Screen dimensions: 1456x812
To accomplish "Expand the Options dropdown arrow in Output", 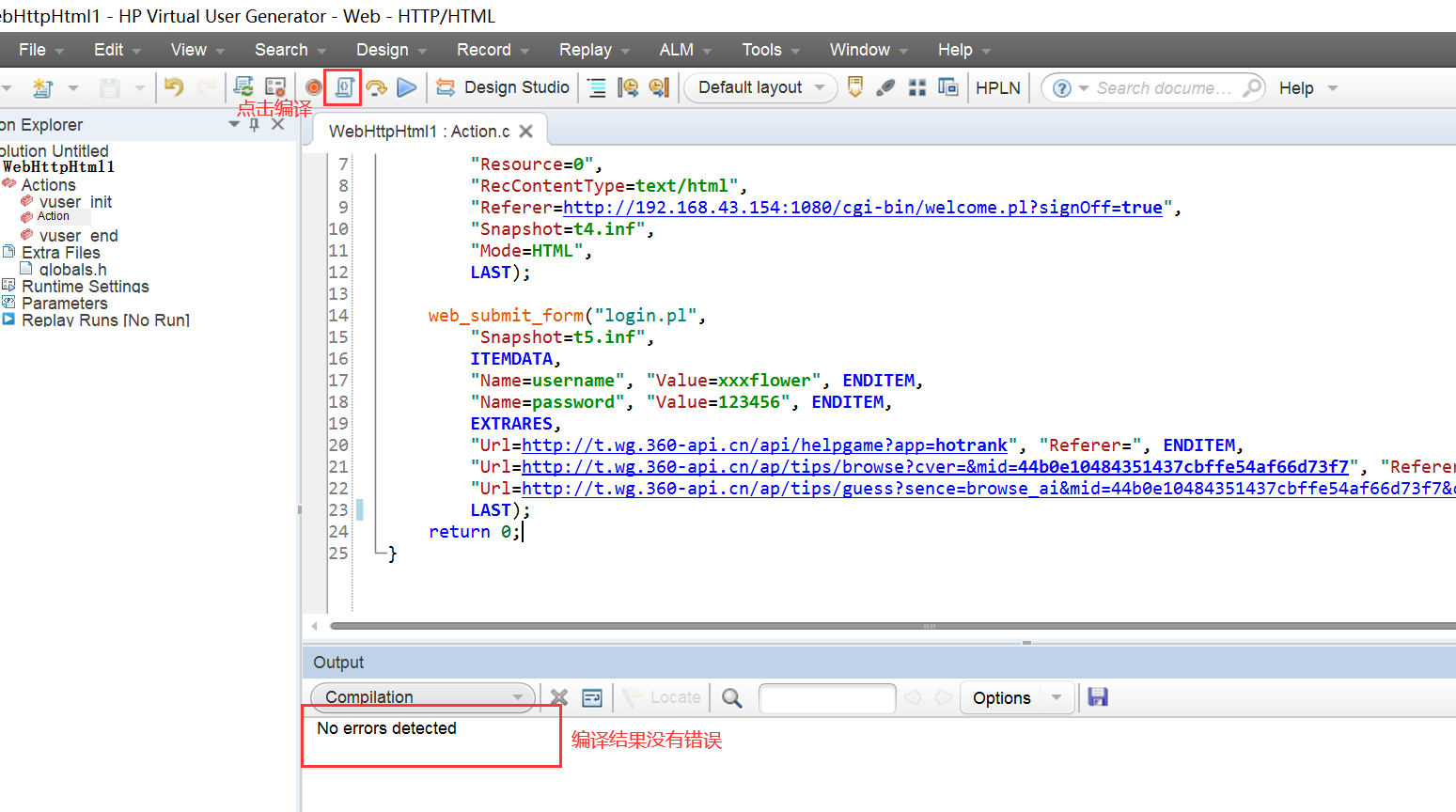I will point(1057,697).
